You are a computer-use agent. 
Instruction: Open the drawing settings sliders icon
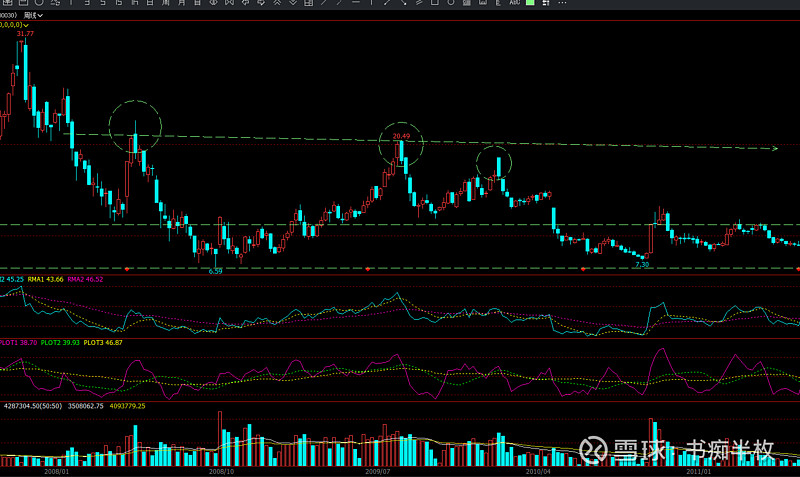coord(545,3)
